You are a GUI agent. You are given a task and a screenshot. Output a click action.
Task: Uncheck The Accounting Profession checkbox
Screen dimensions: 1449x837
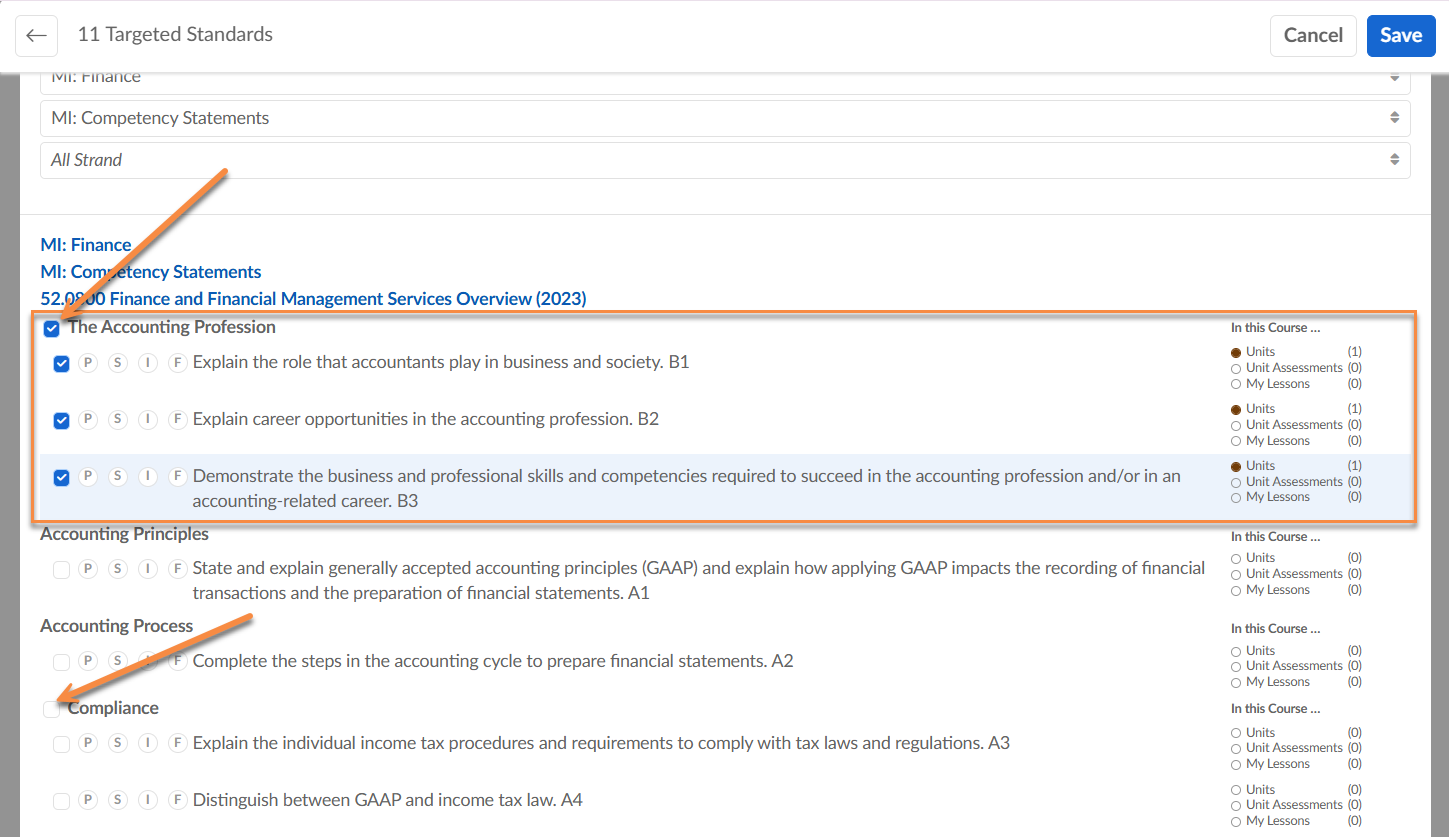point(52,329)
